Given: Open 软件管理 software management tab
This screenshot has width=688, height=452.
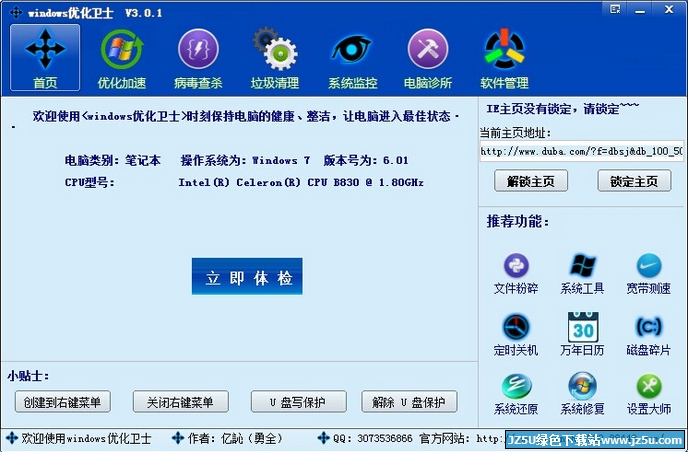Looking at the screenshot, I should coord(504,57).
